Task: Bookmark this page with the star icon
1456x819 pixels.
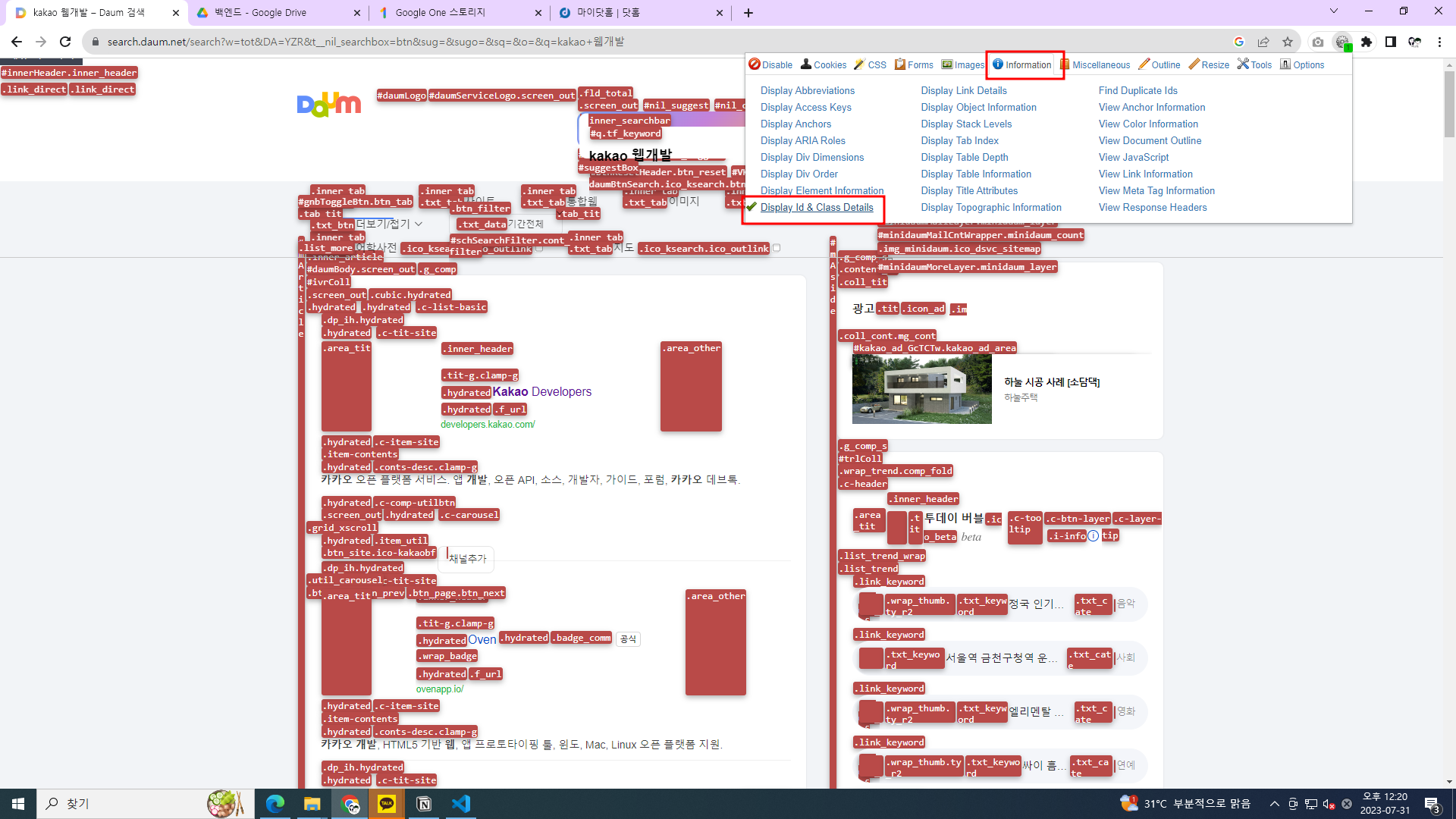Action: click(1288, 42)
